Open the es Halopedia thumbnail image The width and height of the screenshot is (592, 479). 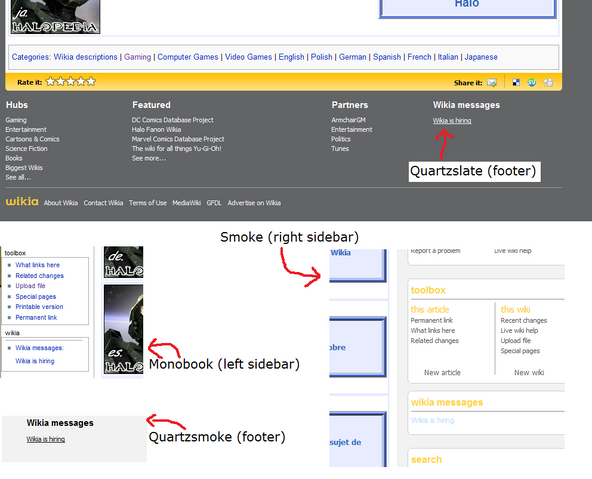tap(123, 329)
